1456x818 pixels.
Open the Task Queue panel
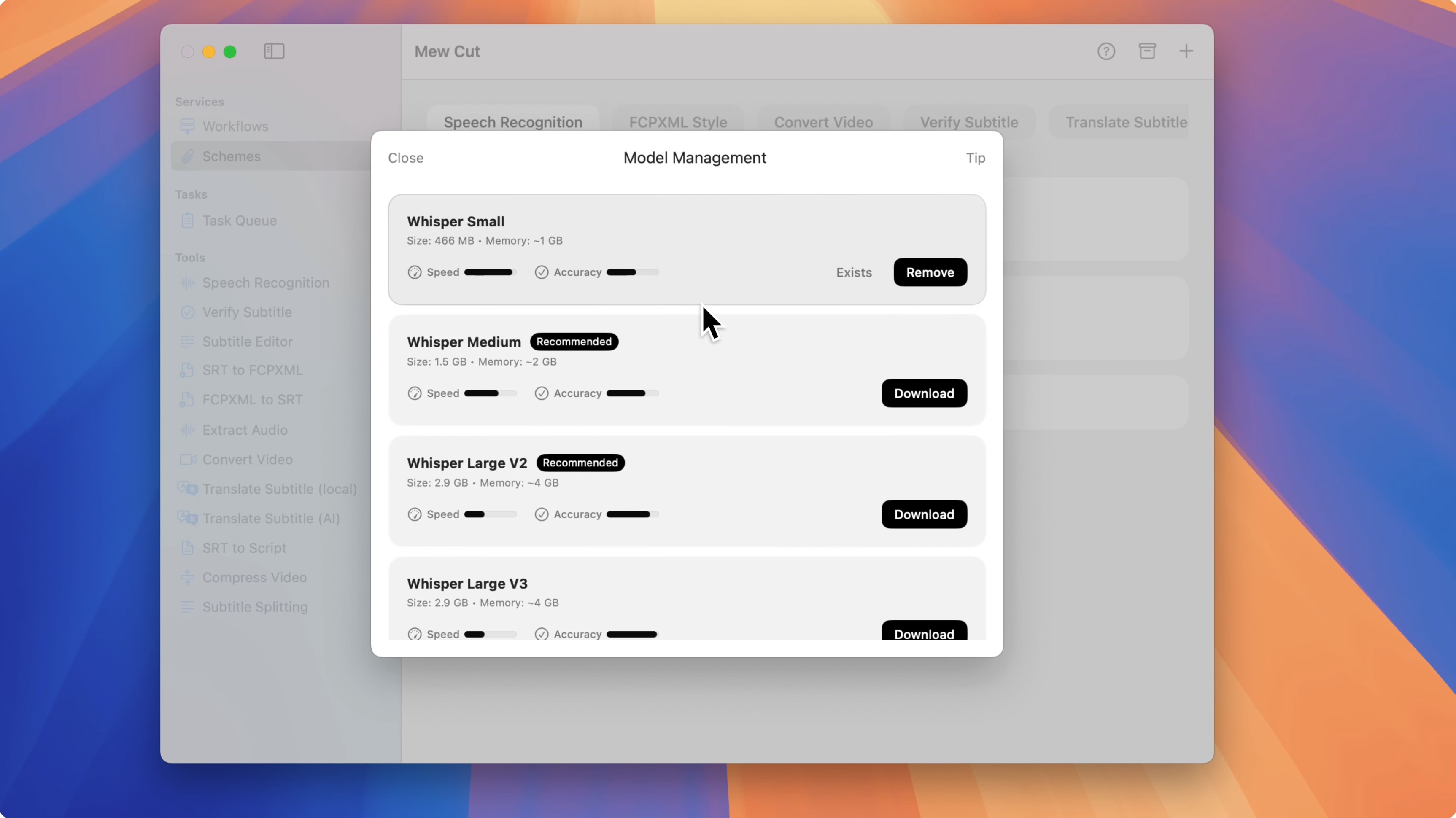[240, 221]
